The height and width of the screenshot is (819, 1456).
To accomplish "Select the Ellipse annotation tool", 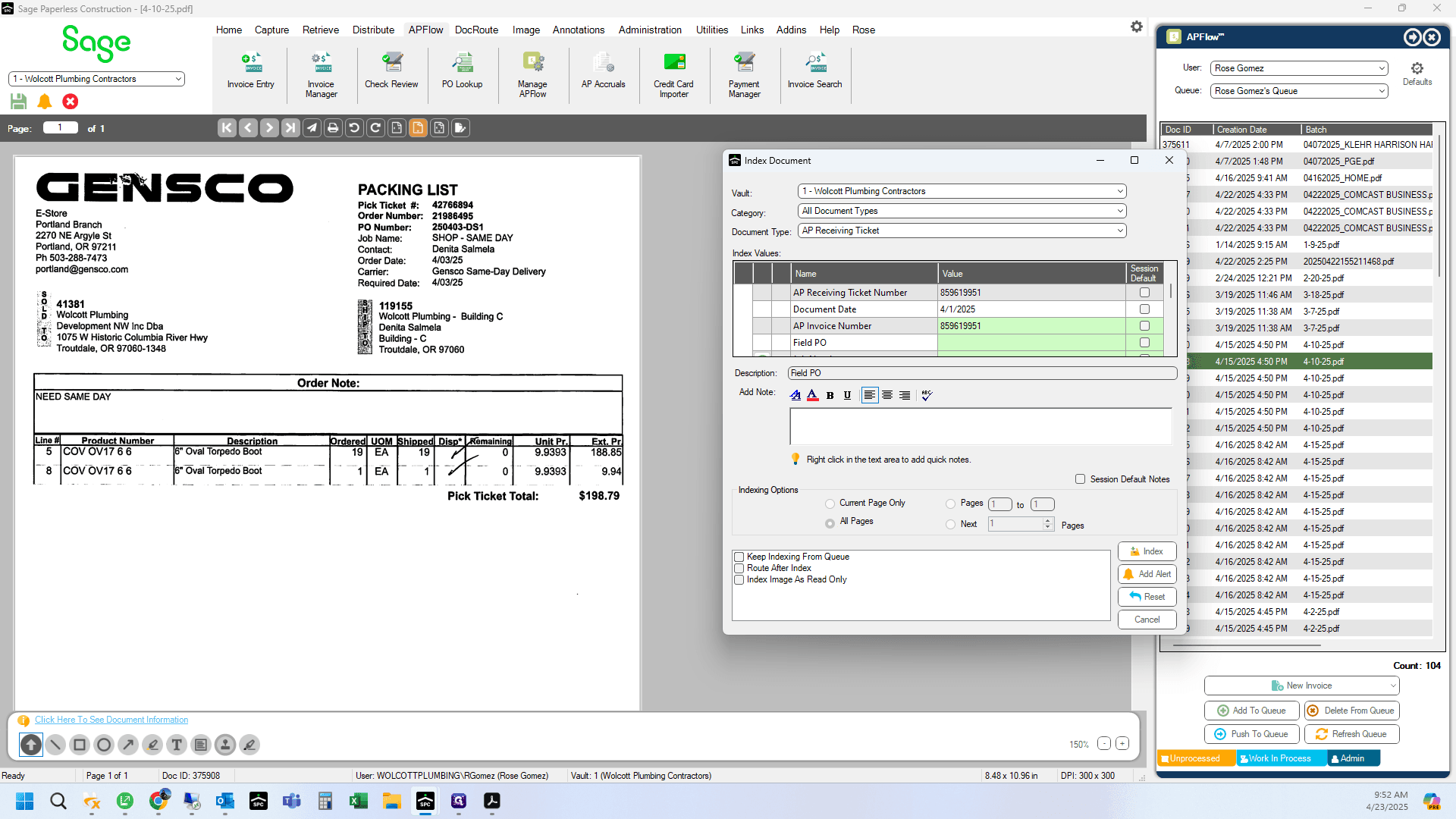I will click(x=104, y=745).
